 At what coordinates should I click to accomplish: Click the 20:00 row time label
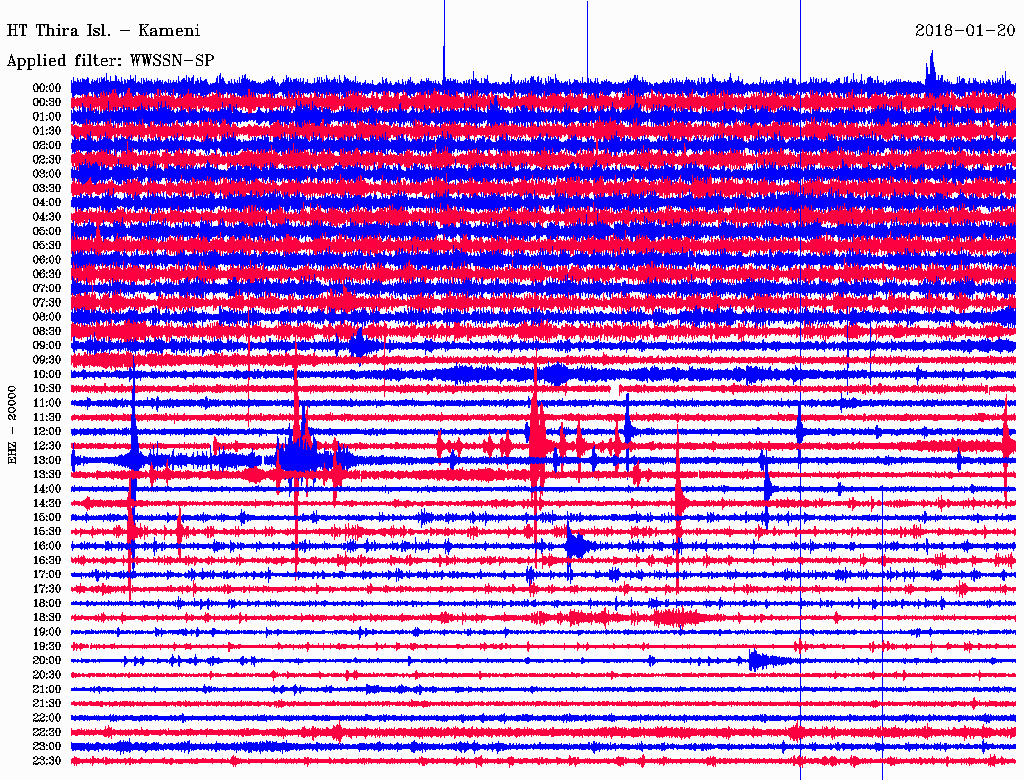pos(47,660)
